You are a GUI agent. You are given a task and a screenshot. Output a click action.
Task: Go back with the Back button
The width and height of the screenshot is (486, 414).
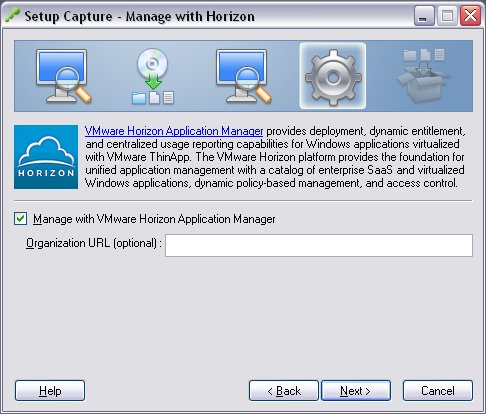pyautogui.click(x=284, y=391)
